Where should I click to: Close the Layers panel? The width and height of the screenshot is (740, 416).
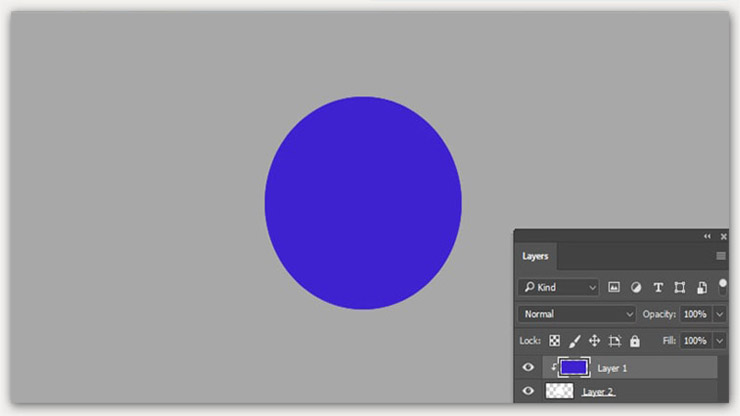[723, 237]
